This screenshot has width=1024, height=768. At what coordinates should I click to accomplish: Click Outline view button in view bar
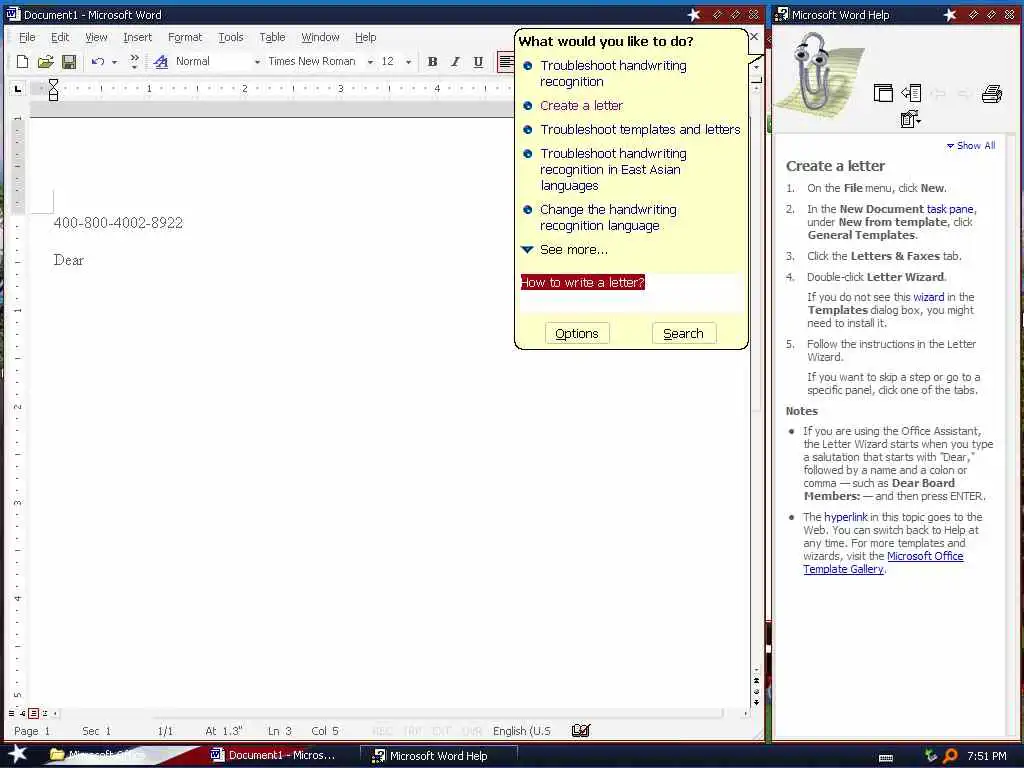click(x=45, y=713)
